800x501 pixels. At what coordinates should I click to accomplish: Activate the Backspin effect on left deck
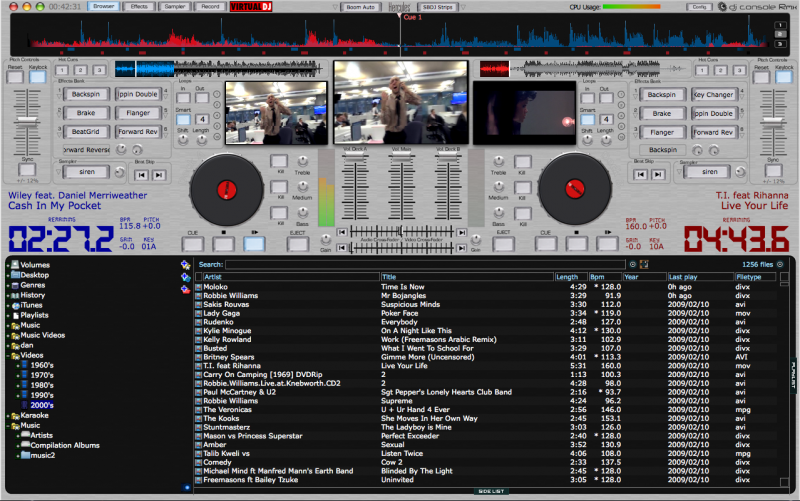coord(86,94)
